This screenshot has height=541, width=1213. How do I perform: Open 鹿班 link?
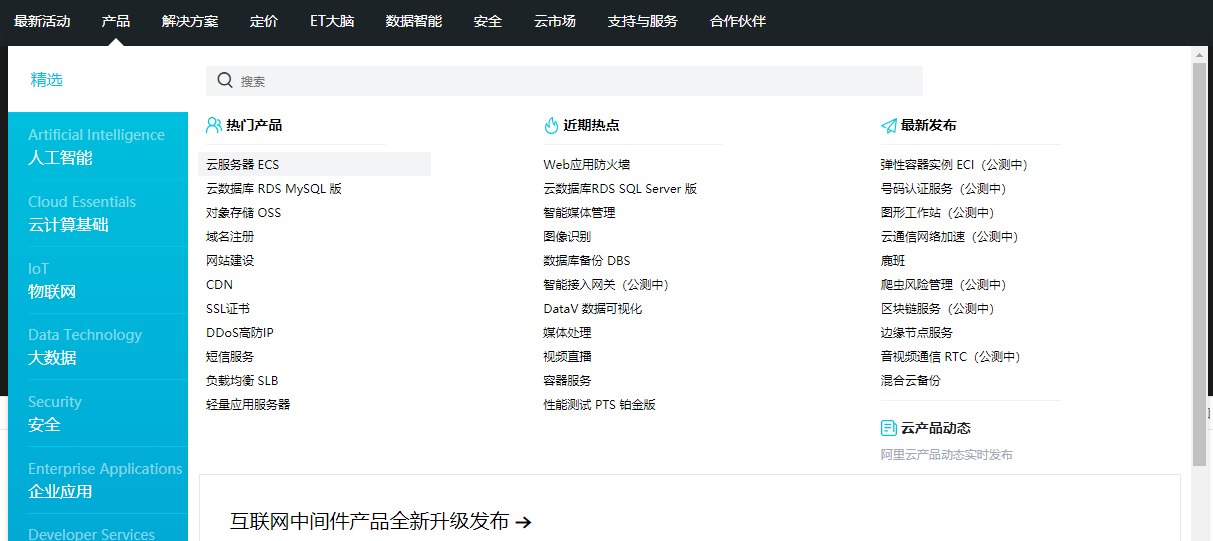(893, 260)
